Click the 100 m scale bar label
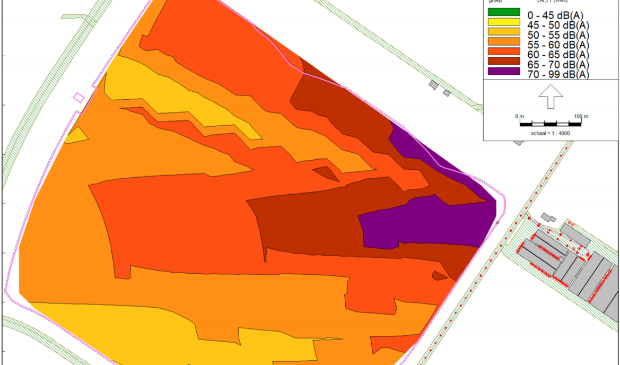The image size is (620, 365). pos(580,116)
